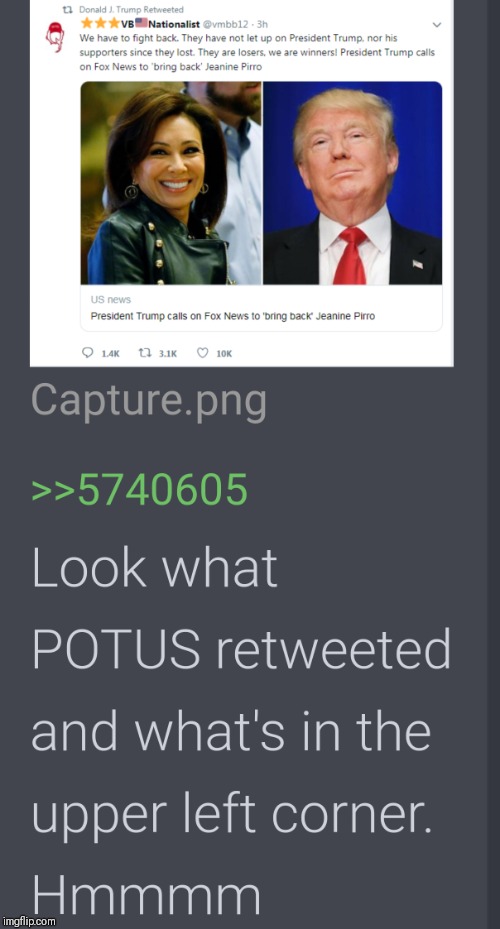Like the tweet with the heart icon
Image resolution: width=500 pixels, height=929 pixels.
(203, 353)
